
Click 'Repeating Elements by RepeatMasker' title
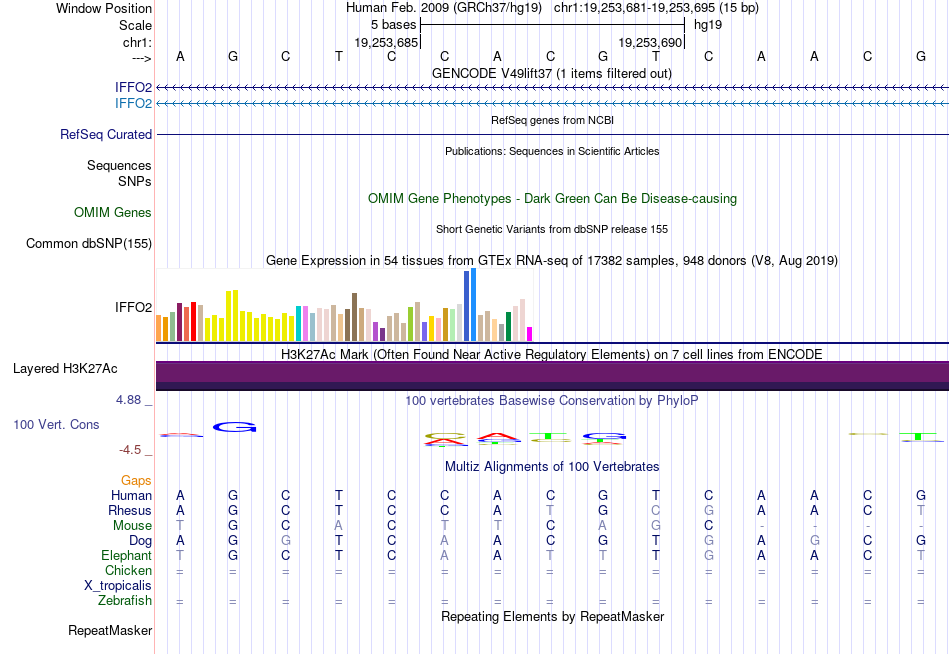[x=552, y=616]
